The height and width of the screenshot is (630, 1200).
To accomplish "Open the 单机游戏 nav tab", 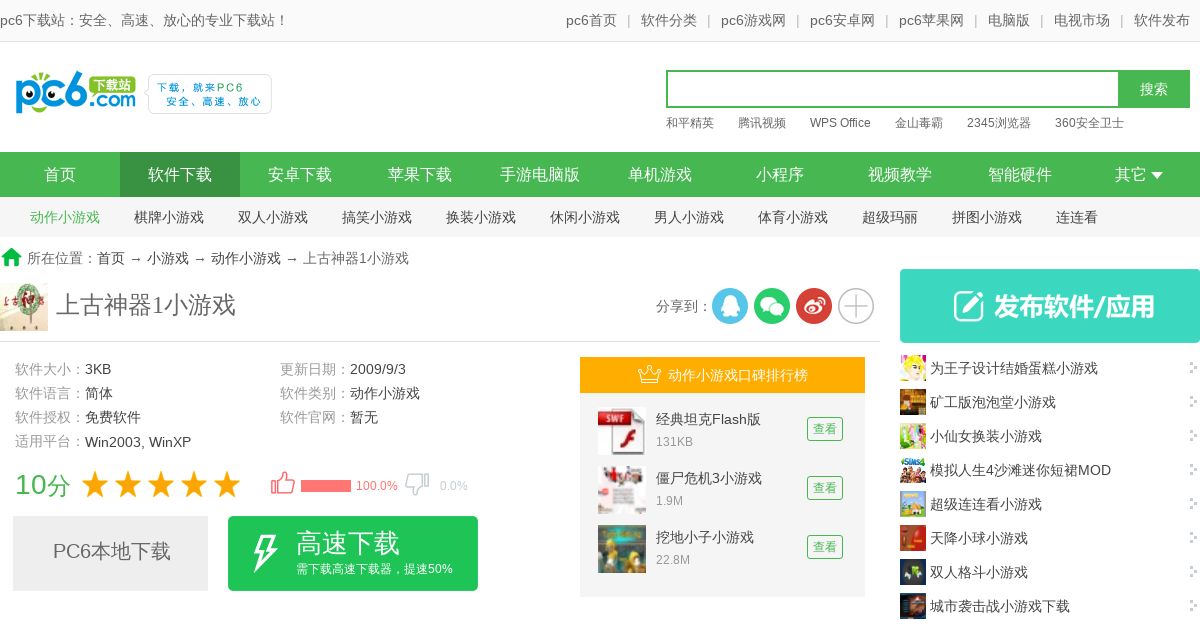I will point(660,174).
